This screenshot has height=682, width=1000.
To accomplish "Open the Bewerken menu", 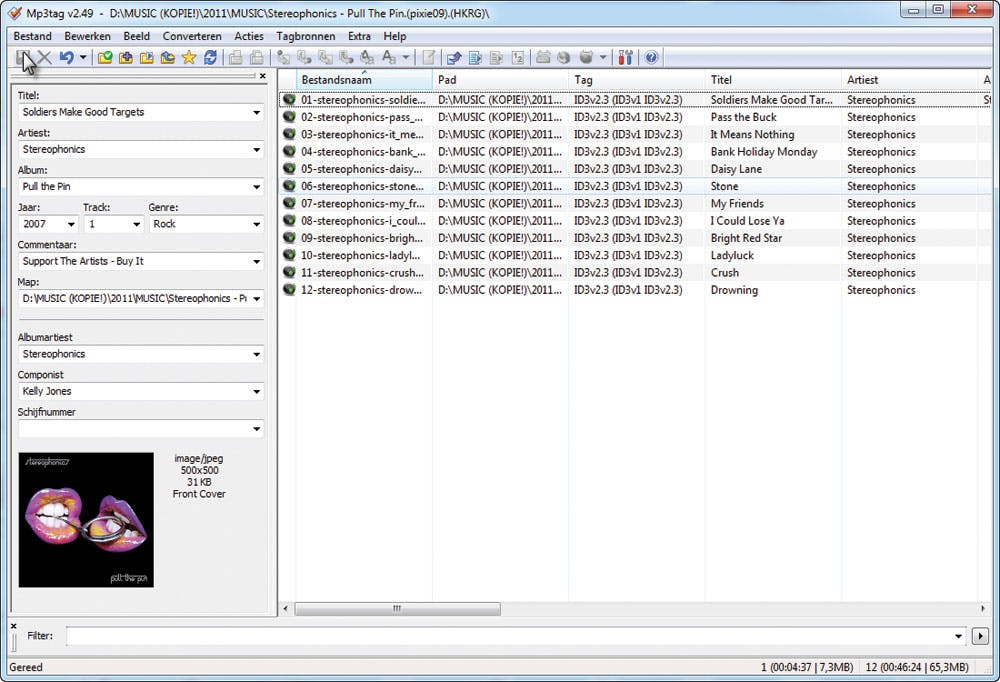I will [x=87, y=36].
